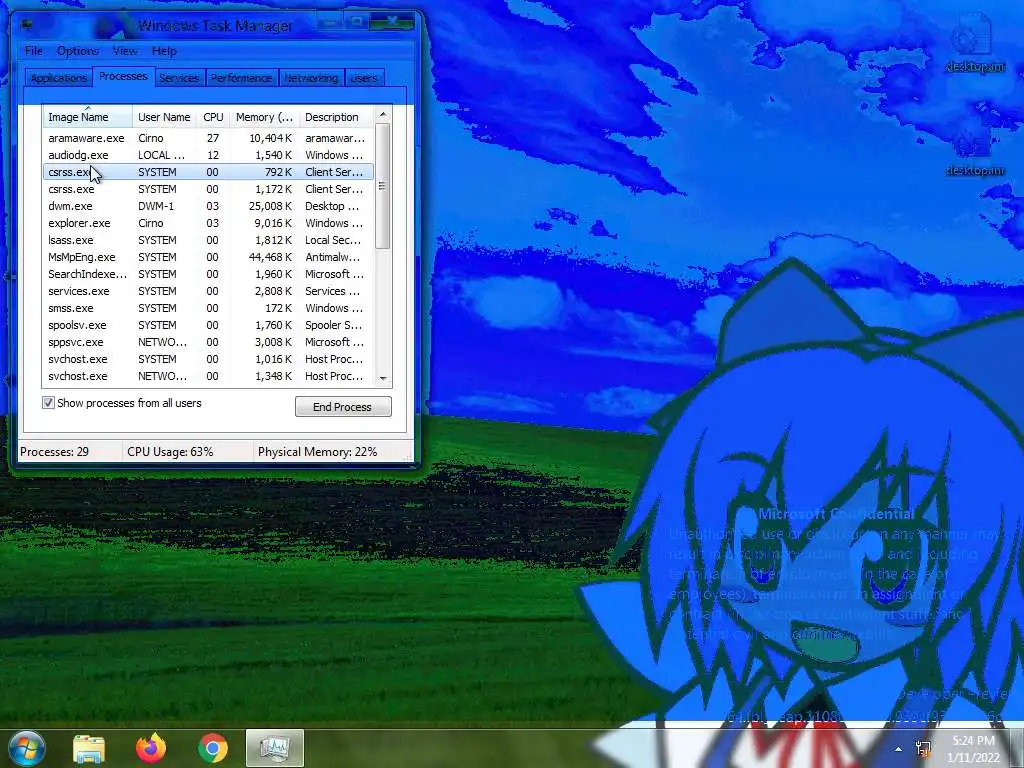
Task: Select the spoolsv.exe process
Action: pos(208,325)
